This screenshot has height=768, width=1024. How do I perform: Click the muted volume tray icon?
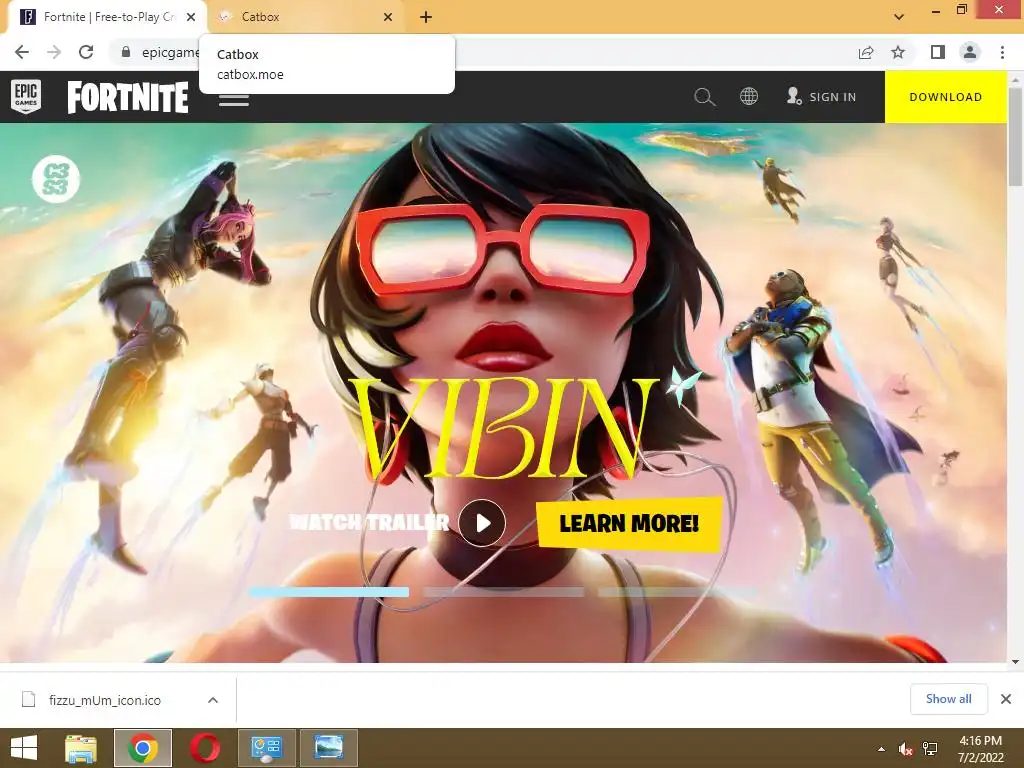(x=905, y=749)
